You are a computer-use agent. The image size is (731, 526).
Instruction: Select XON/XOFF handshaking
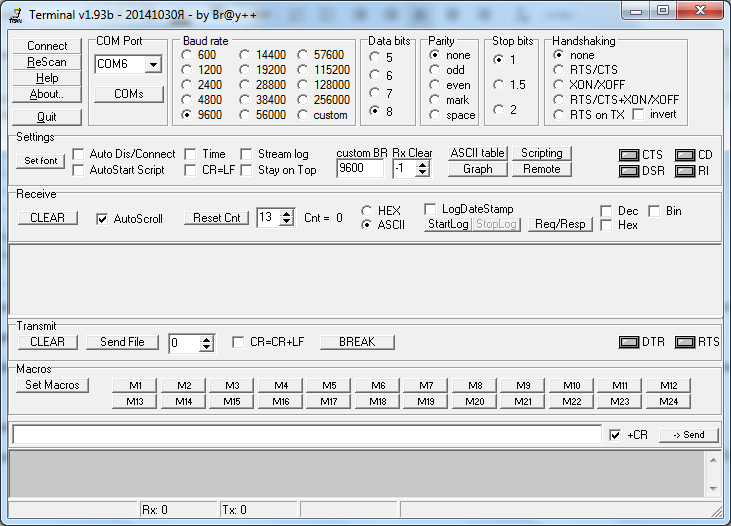558,85
